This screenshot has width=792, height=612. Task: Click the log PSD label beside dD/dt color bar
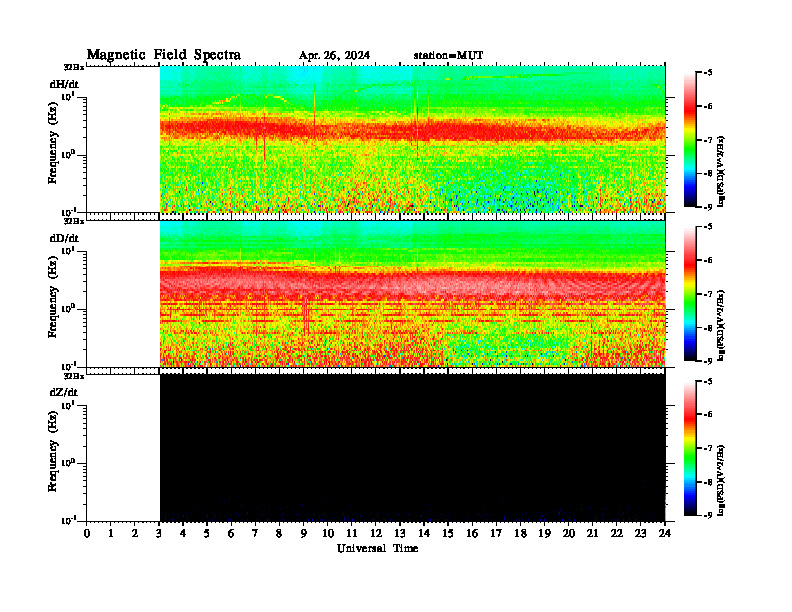click(x=721, y=326)
